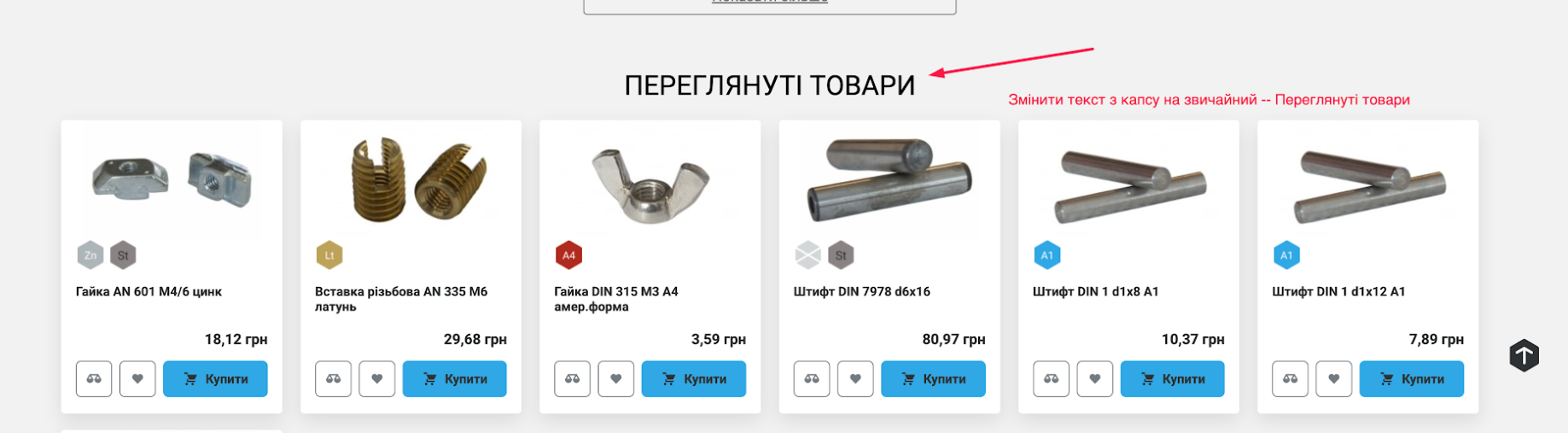Favorite the Вставка різьбова AN 335 item

(x=376, y=379)
